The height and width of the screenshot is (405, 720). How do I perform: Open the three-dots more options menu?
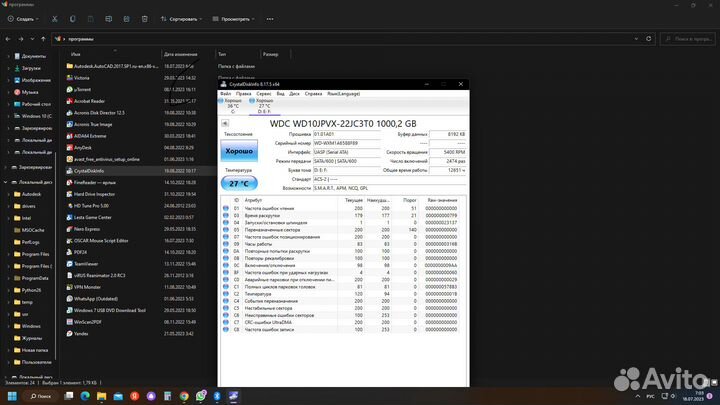coord(270,19)
